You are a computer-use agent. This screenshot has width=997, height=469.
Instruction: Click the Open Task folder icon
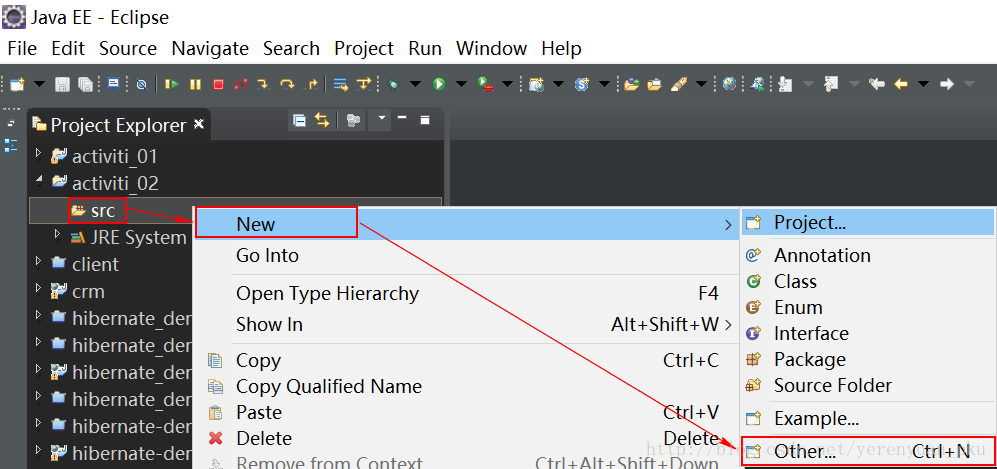point(654,84)
